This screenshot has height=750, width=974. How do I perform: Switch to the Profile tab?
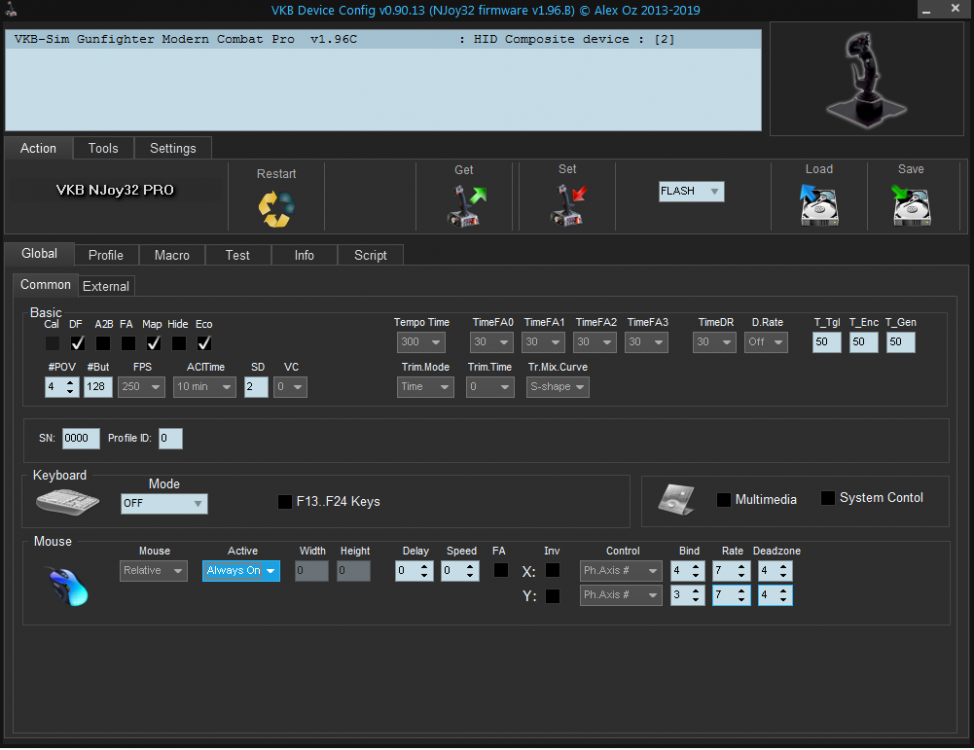click(x=105, y=255)
